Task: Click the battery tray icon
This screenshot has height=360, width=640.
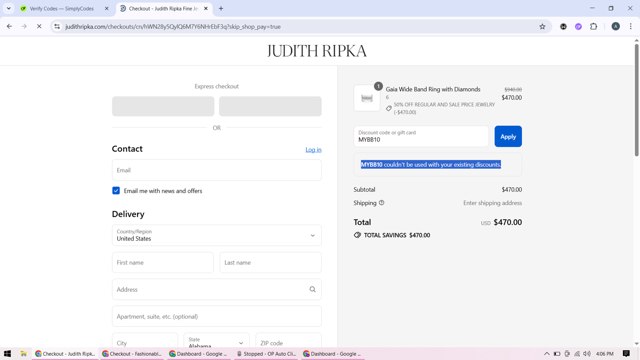Action: pos(557,353)
